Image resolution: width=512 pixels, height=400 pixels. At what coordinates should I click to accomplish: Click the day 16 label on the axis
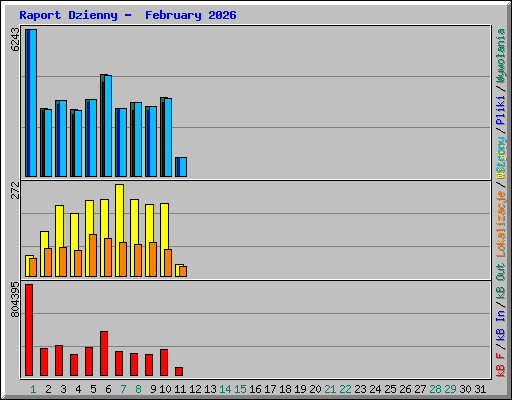(255, 389)
